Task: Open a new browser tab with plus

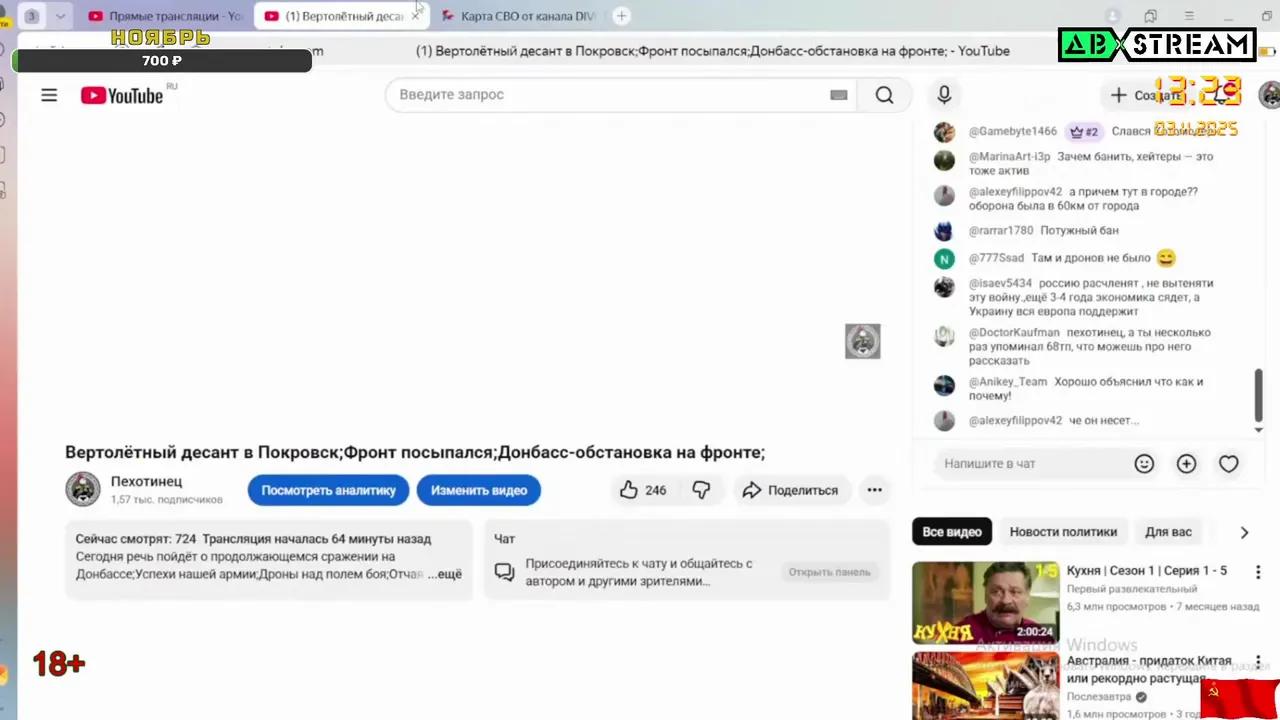Action: tap(621, 16)
